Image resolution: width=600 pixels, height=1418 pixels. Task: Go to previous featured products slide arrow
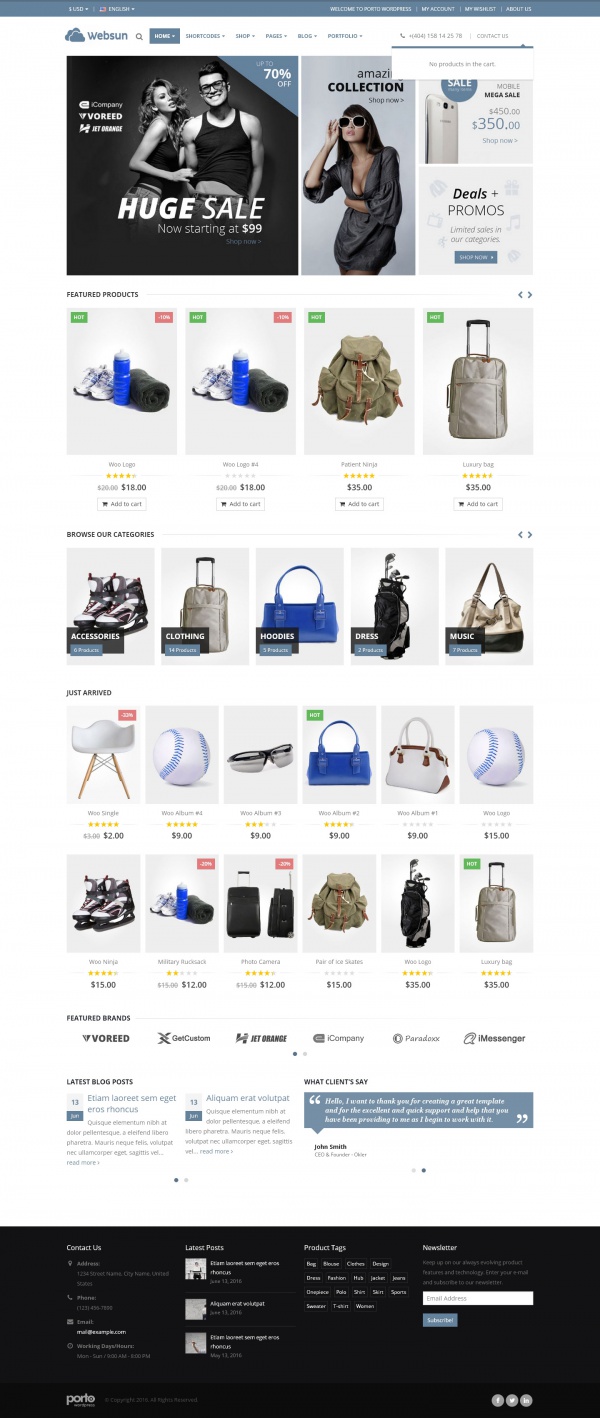520,295
